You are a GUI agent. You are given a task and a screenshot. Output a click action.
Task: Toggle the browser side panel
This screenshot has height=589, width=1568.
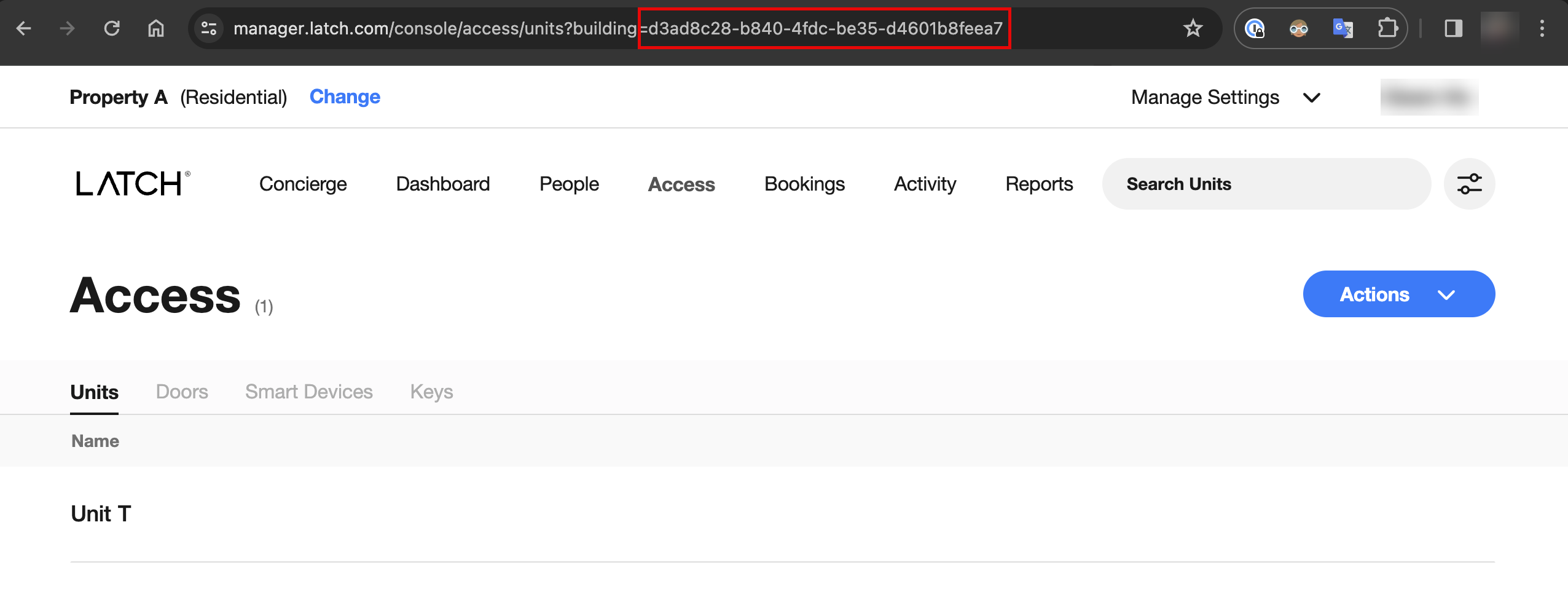[x=1453, y=28]
